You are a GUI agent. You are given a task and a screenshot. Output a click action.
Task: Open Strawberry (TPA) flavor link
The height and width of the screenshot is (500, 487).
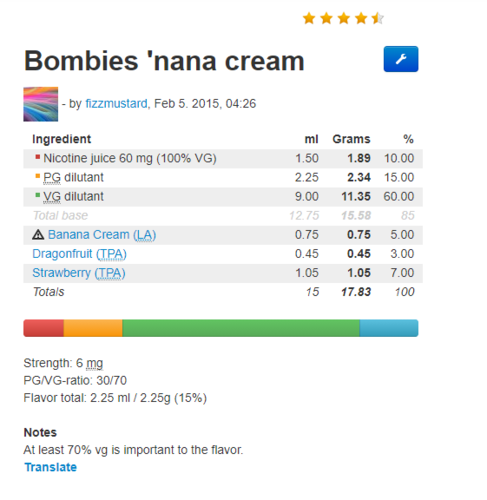pyautogui.click(x=79, y=273)
